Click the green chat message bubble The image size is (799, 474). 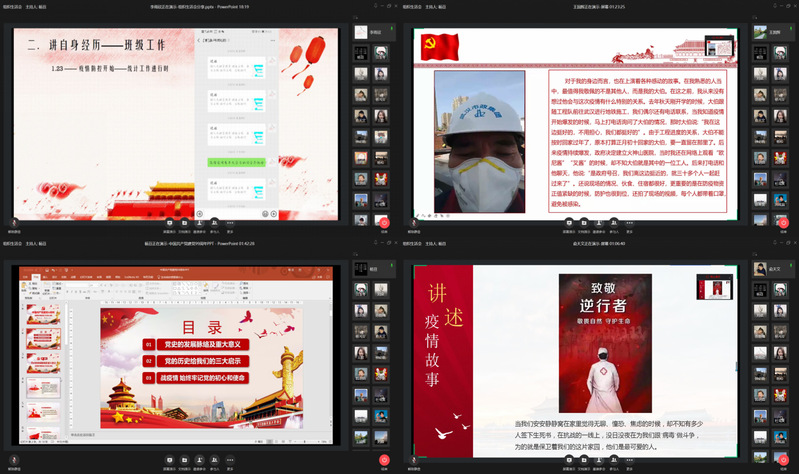236,162
